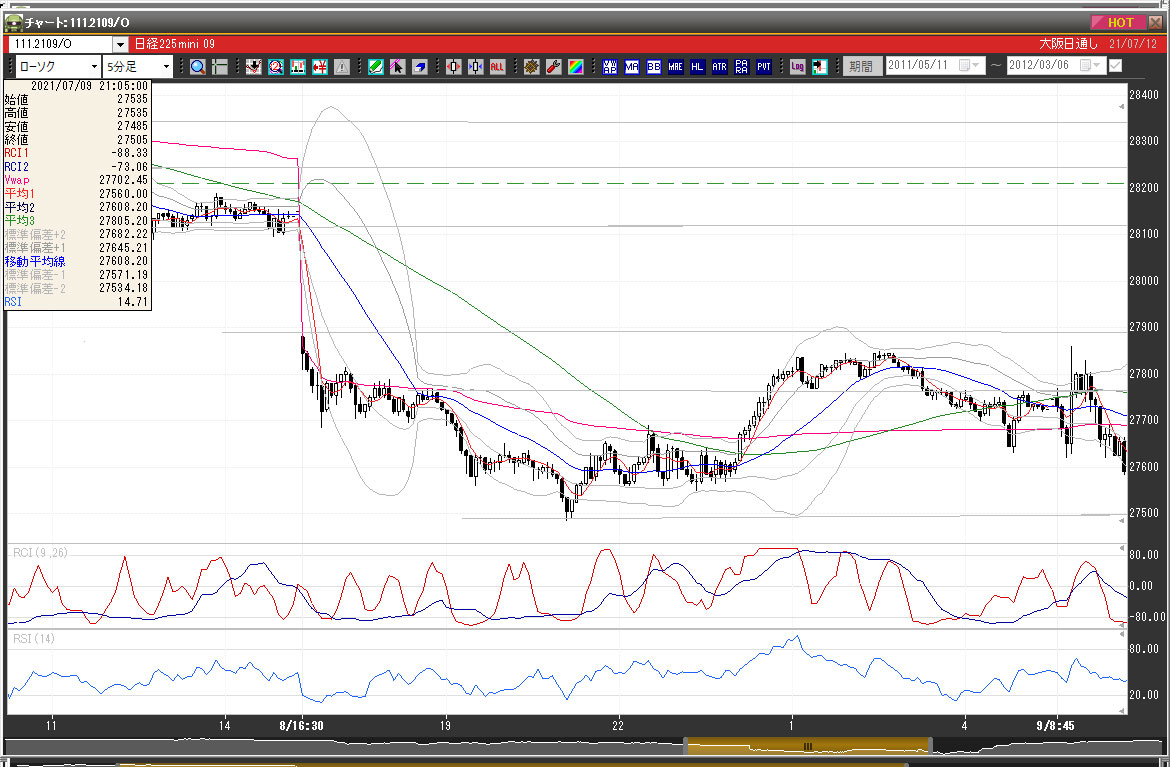This screenshot has width=1170, height=767.
Task: Click the HOT button in title bar
Action: click(x=1119, y=22)
